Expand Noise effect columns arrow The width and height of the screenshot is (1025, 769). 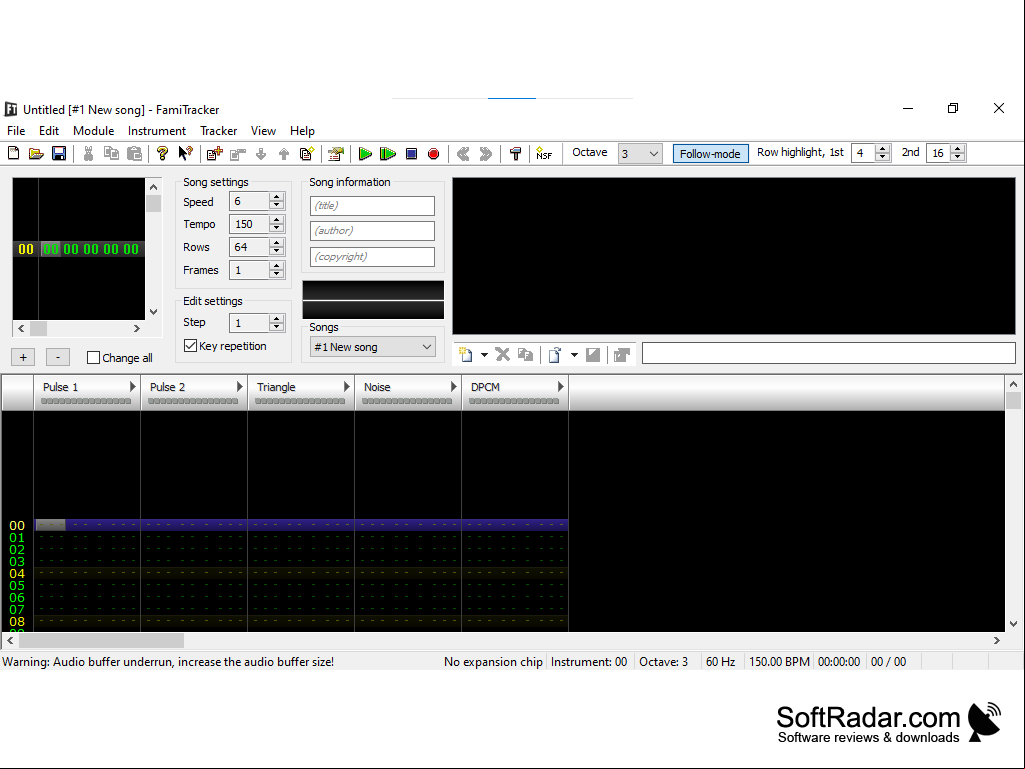[454, 386]
